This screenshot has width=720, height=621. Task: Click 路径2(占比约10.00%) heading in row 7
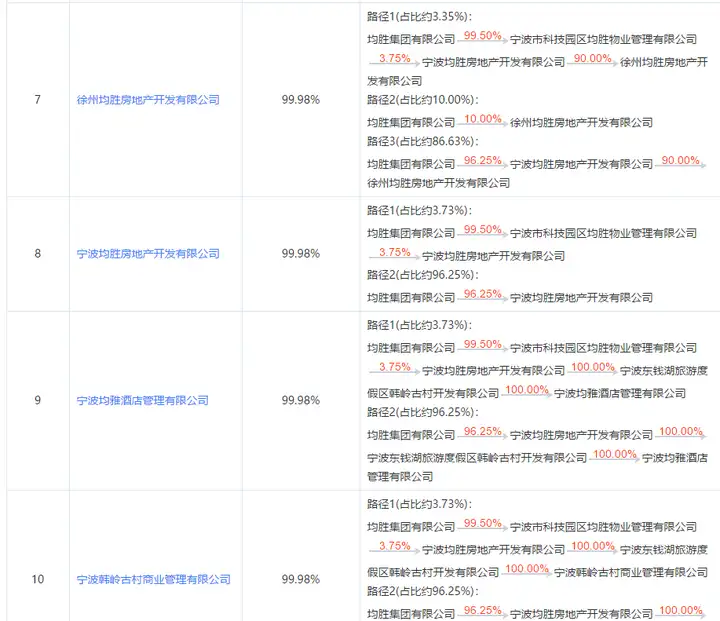[x=422, y=100]
